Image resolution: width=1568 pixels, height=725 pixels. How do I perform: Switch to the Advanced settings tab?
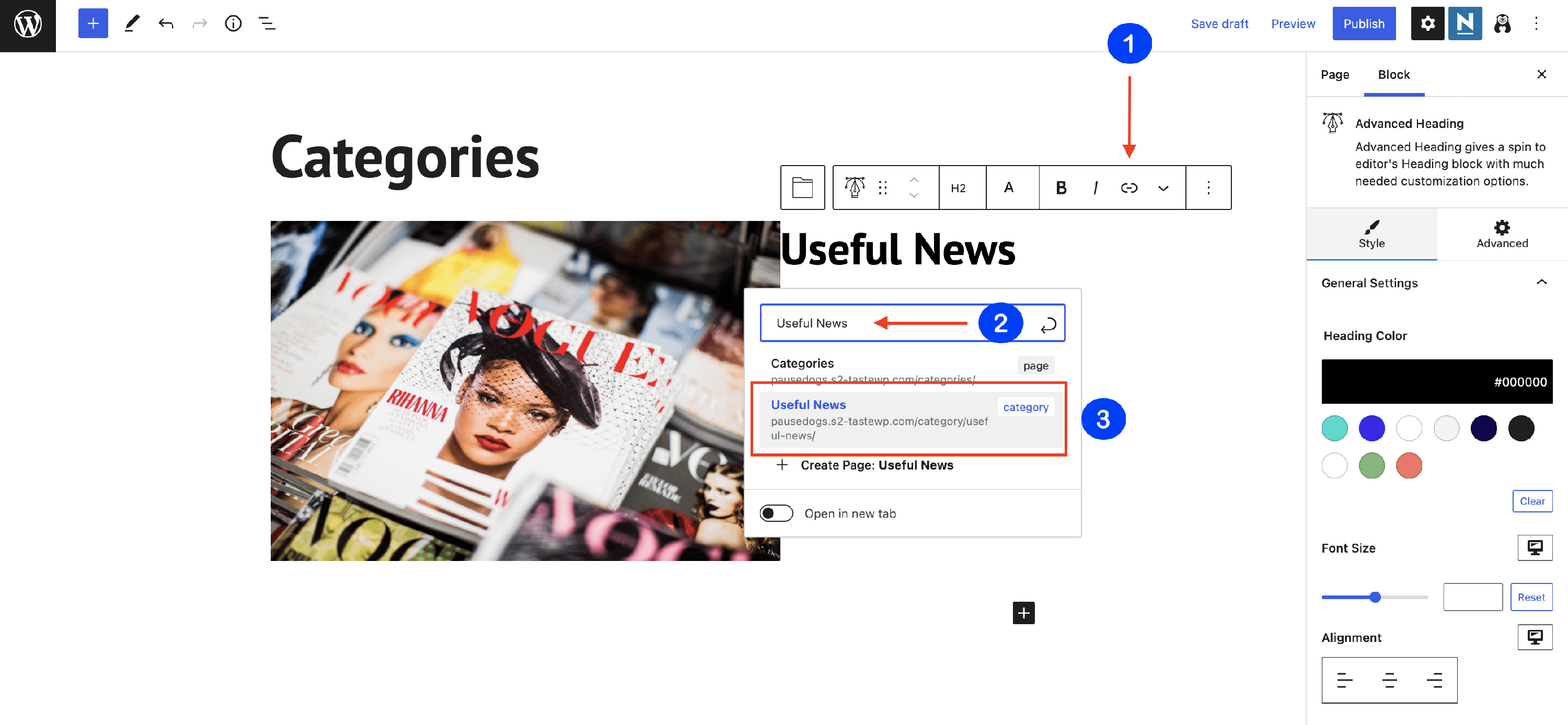(1502, 234)
